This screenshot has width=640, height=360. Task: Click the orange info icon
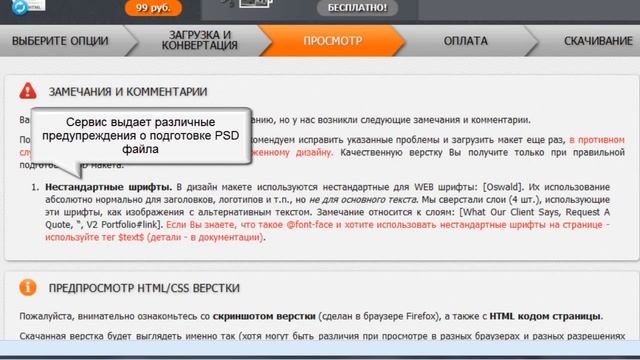tap(28, 287)
